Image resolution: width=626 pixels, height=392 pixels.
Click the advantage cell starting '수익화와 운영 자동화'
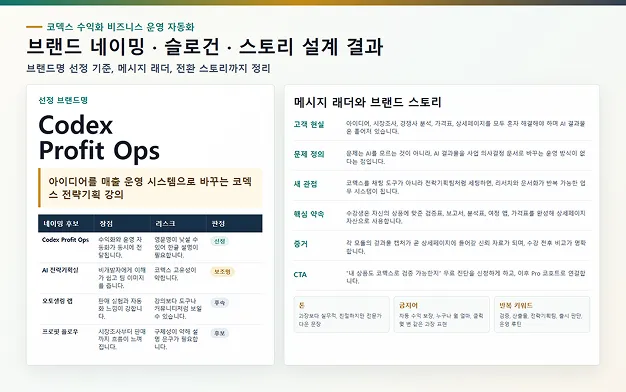(x=120, y=247)
